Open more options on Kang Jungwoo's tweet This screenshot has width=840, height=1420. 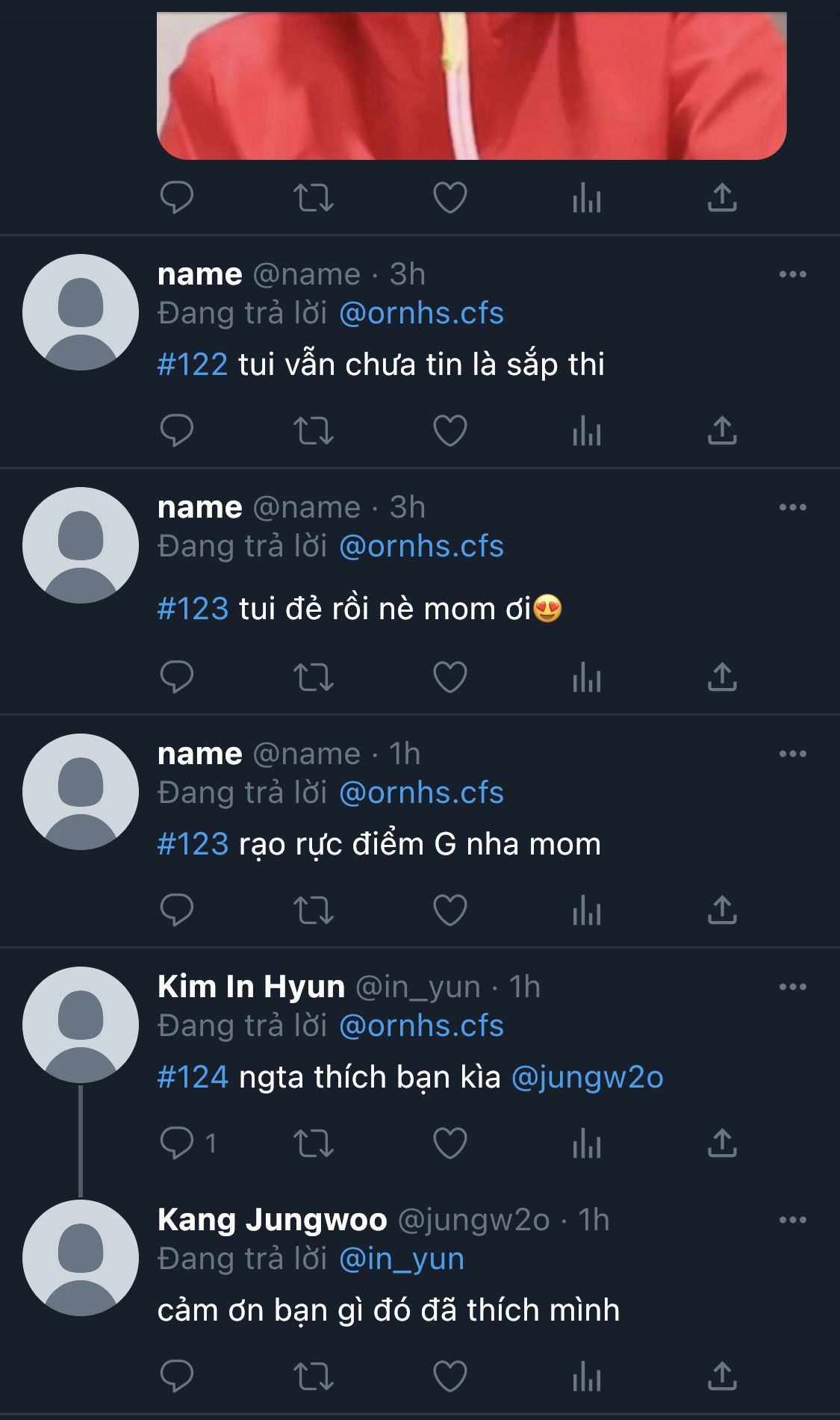coord(792,1220)
